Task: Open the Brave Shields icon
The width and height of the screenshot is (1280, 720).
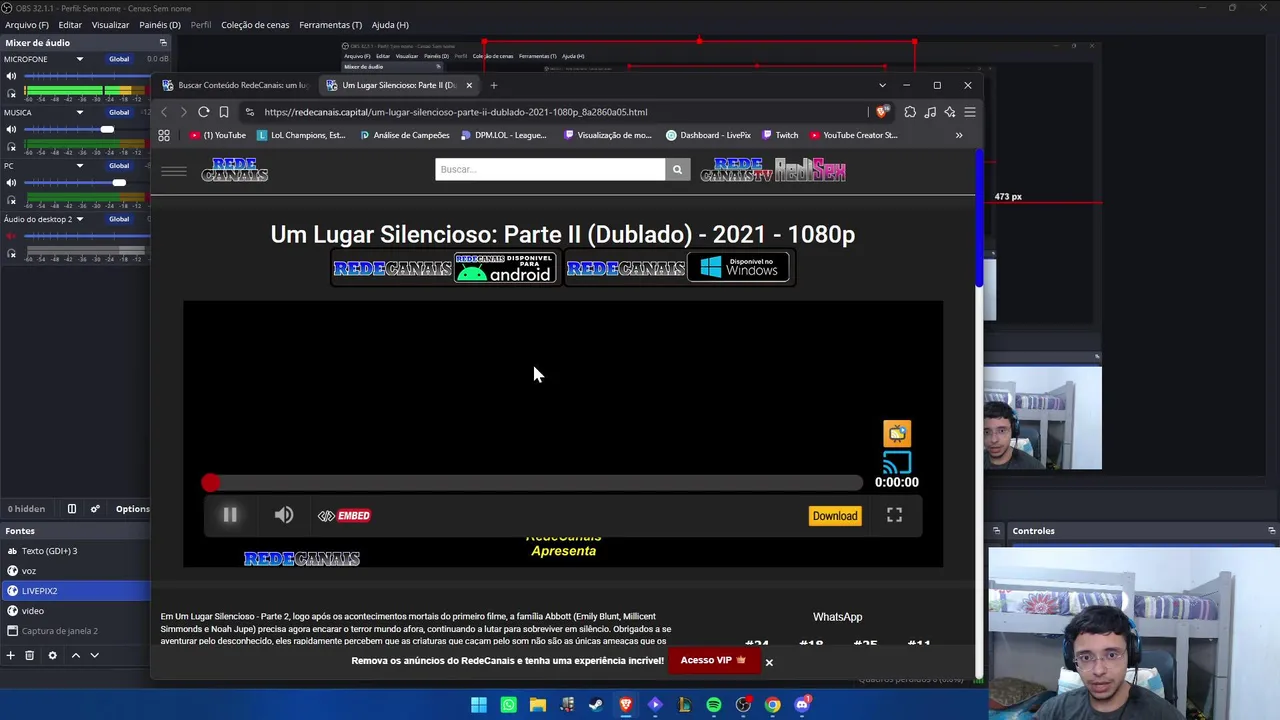Action: pos(882,112)
